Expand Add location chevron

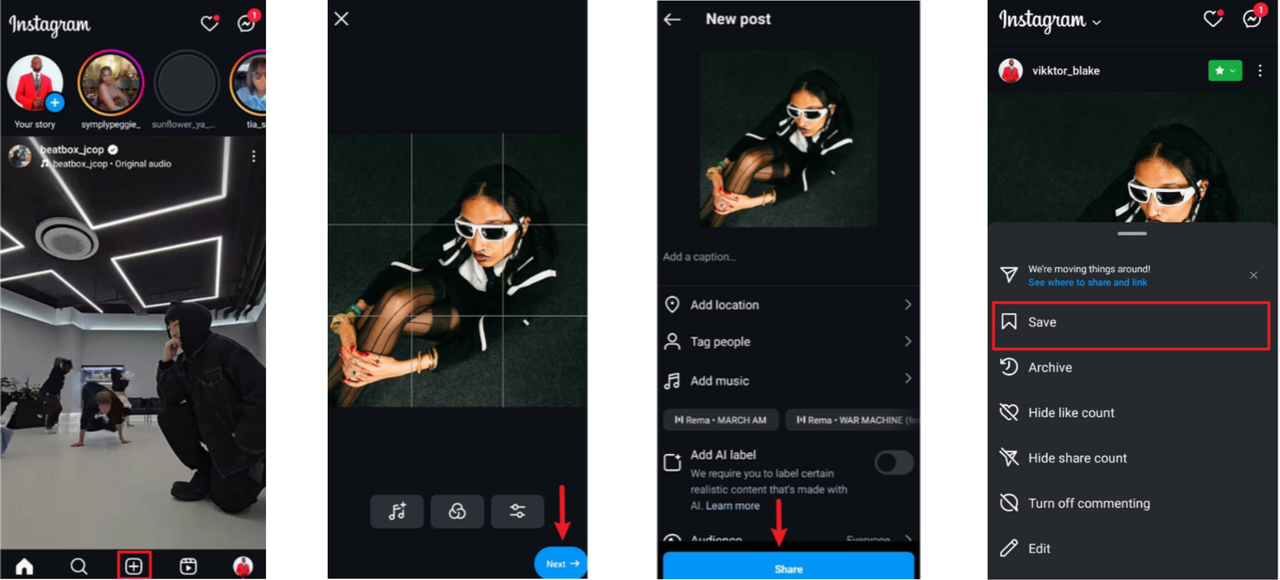click(x=908, y=304)
